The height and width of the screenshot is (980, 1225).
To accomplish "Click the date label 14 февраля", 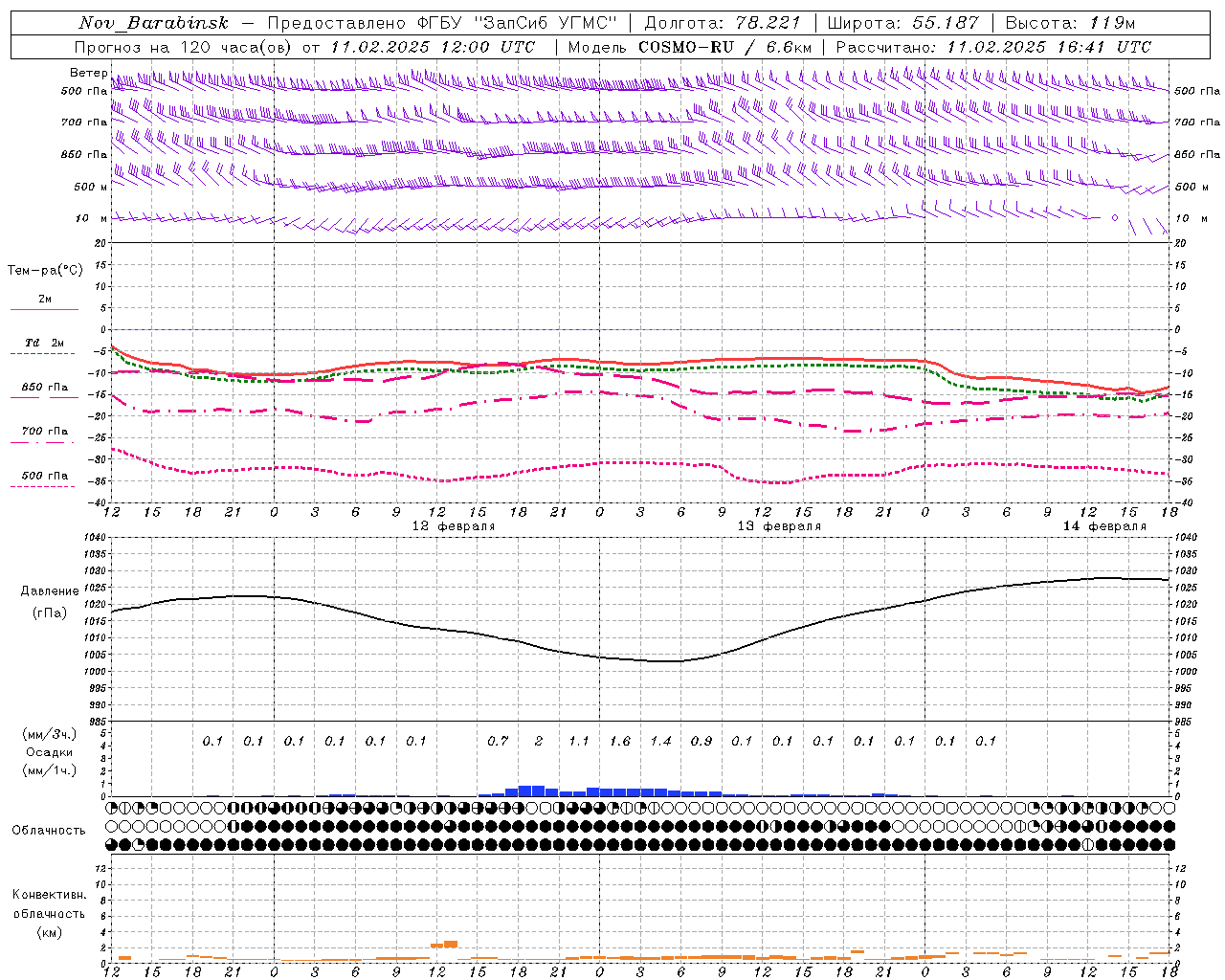I will click(x=1104, y=526).
